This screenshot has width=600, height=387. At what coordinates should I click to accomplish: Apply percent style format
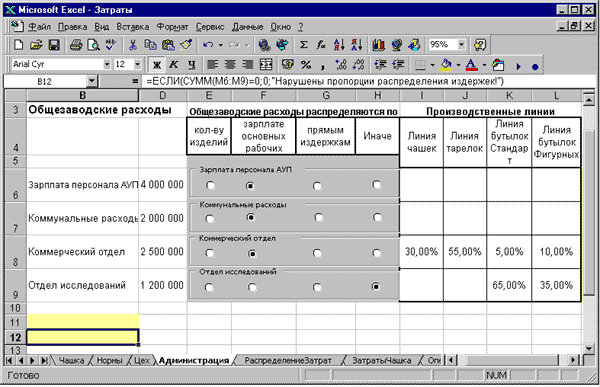[306, 65]
